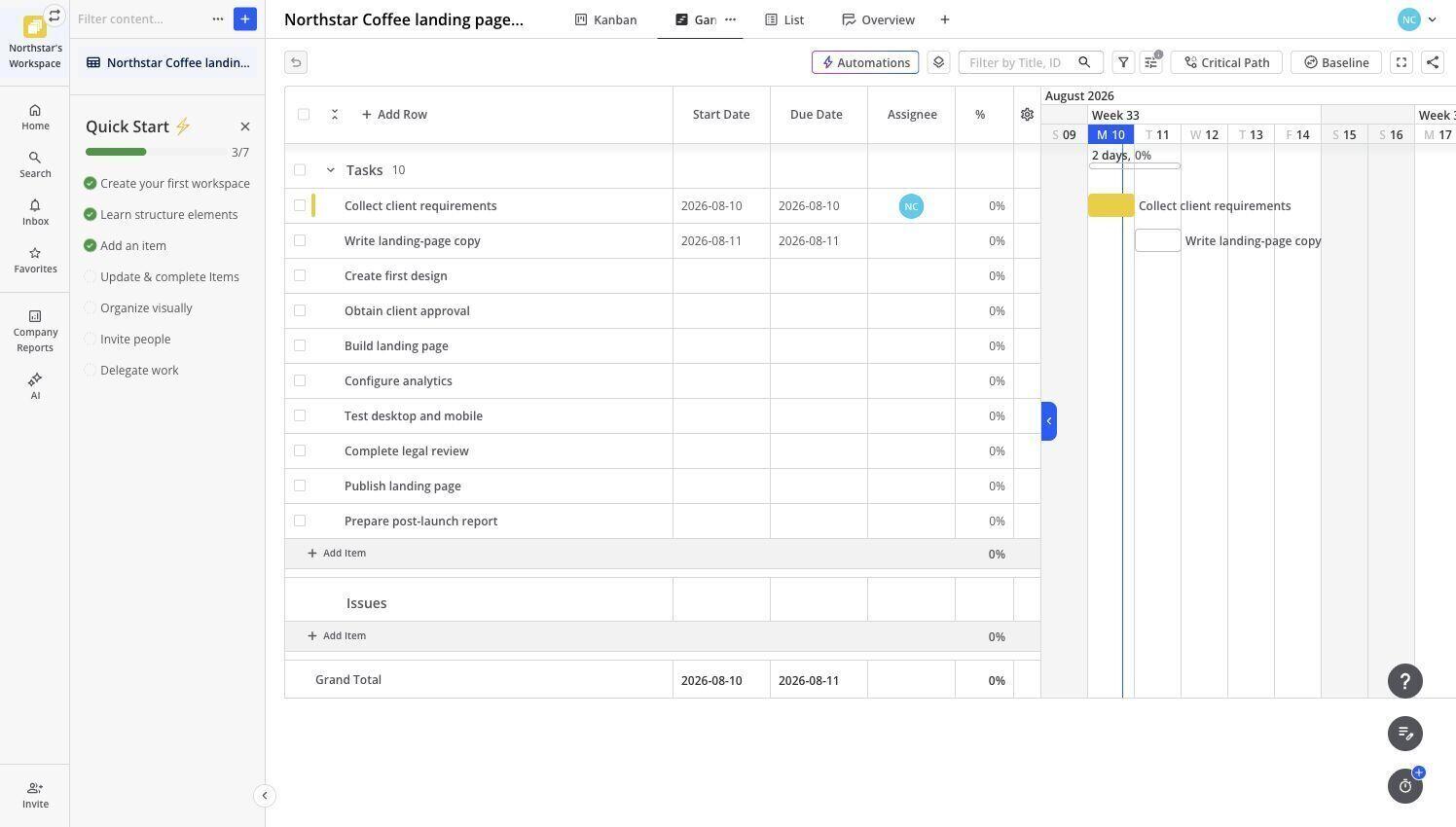Enter fullscreen mode icon

pos(1401,62)
